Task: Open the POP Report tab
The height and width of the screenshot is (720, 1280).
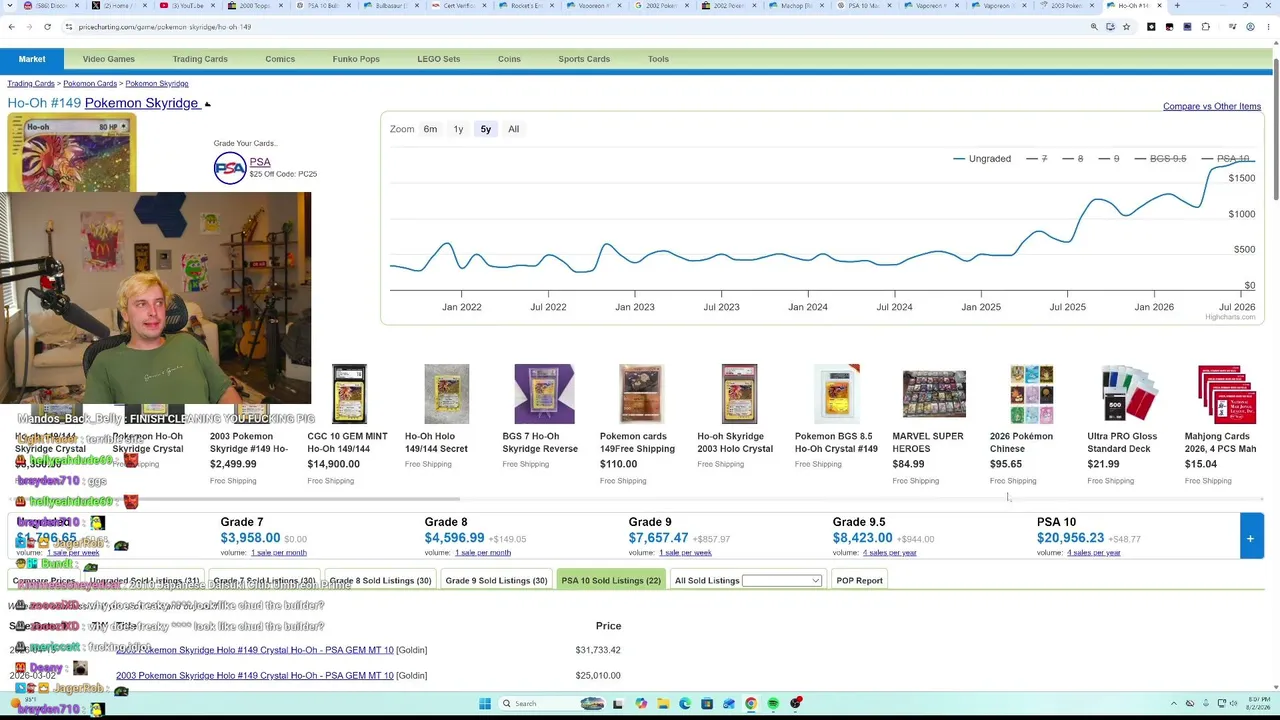Action: click(859, 581)
